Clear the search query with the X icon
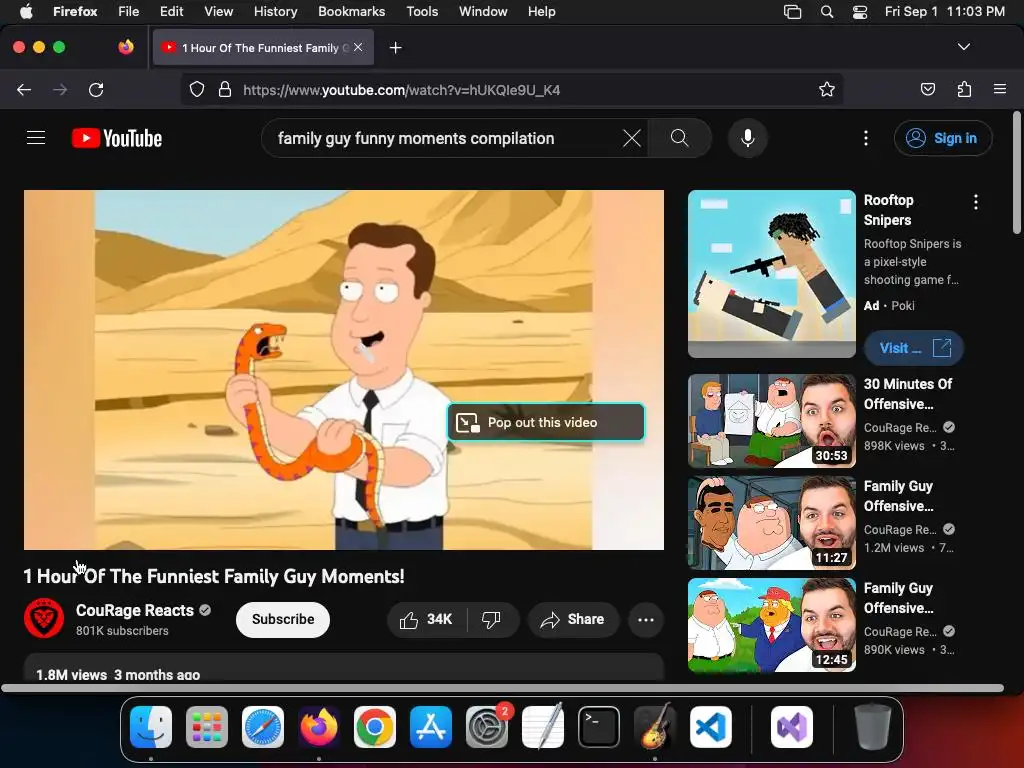 pos(632,138)
